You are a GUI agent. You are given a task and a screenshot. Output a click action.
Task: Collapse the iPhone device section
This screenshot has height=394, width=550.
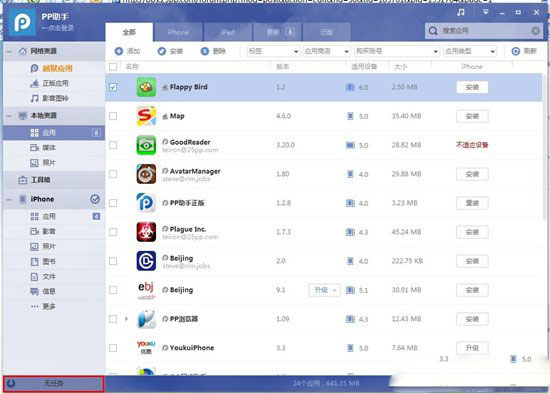pos(9,199)
